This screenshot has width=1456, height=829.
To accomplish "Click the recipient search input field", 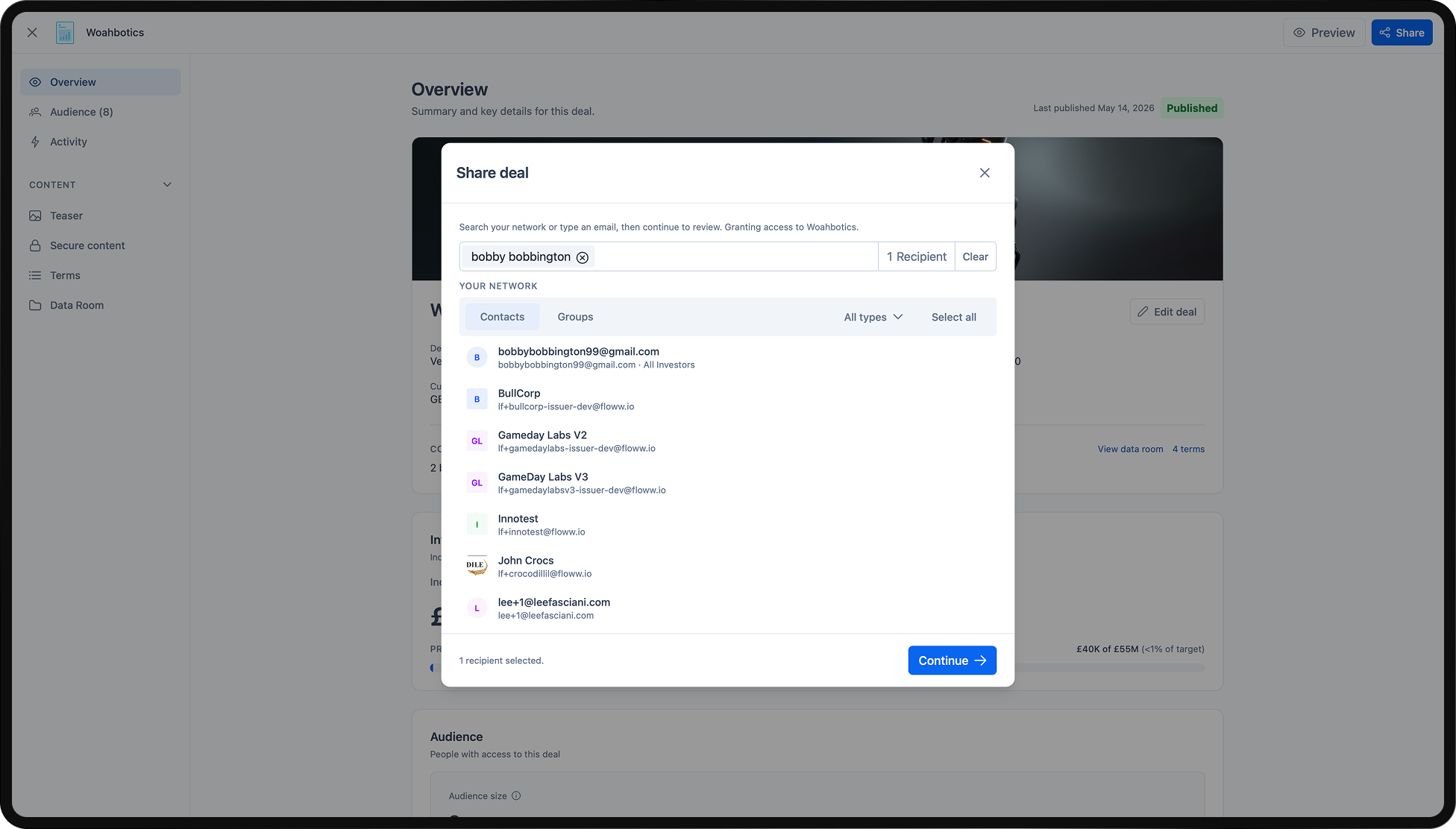I will [735, 256].
